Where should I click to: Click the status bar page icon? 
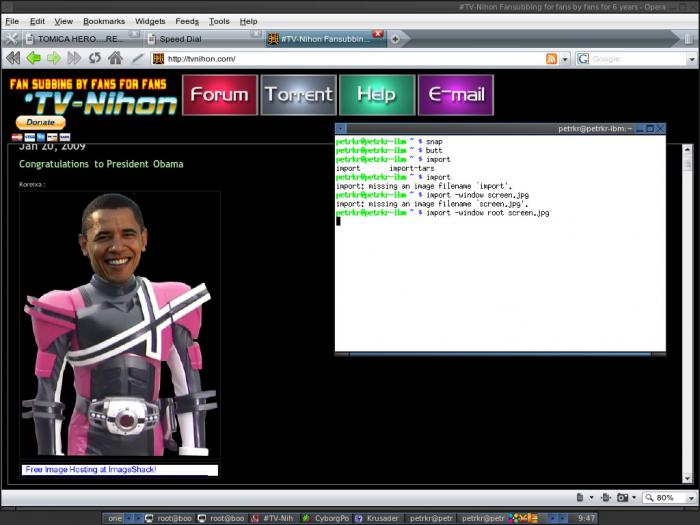point(579,497)
